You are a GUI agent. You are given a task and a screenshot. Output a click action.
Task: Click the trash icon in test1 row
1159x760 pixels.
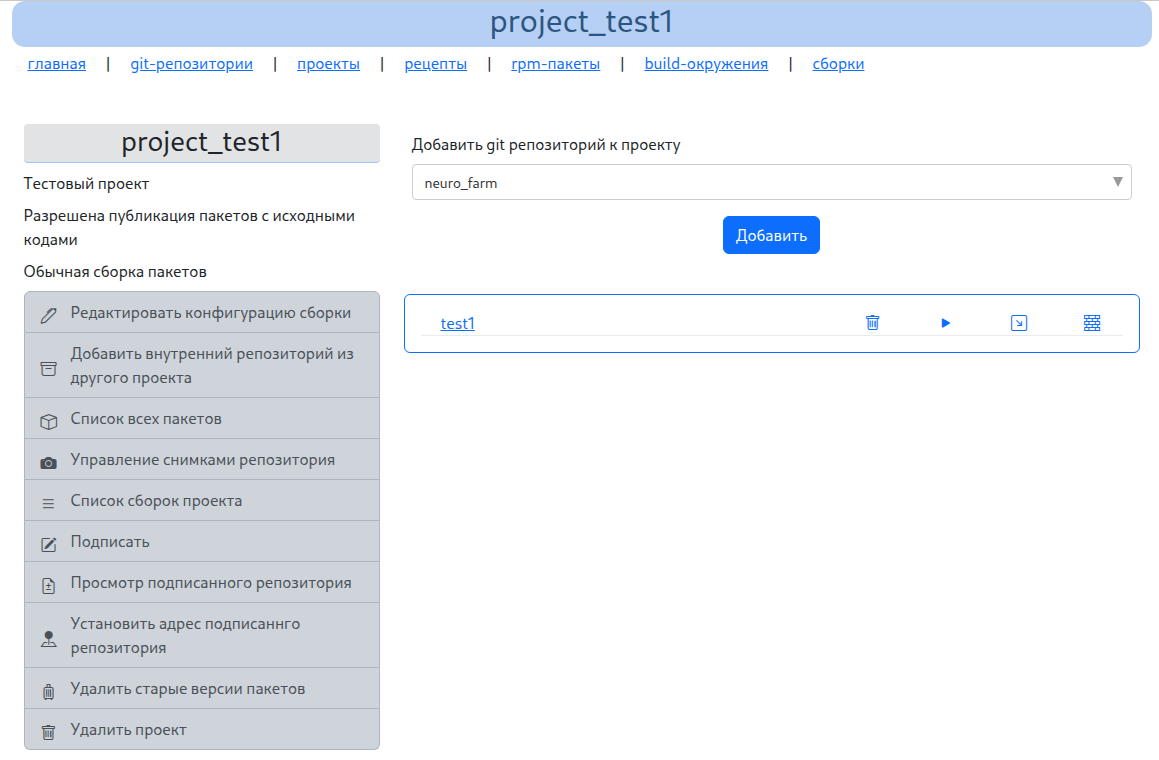(x=872, y=323)
